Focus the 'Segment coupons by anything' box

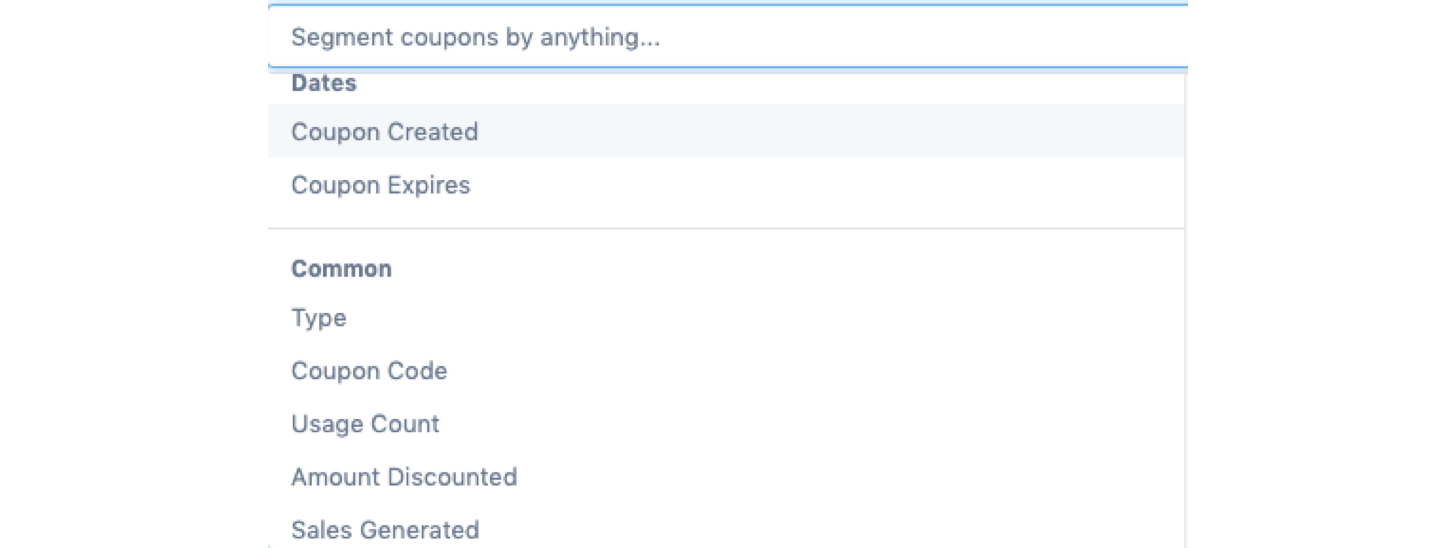click(x=726, y=38)
